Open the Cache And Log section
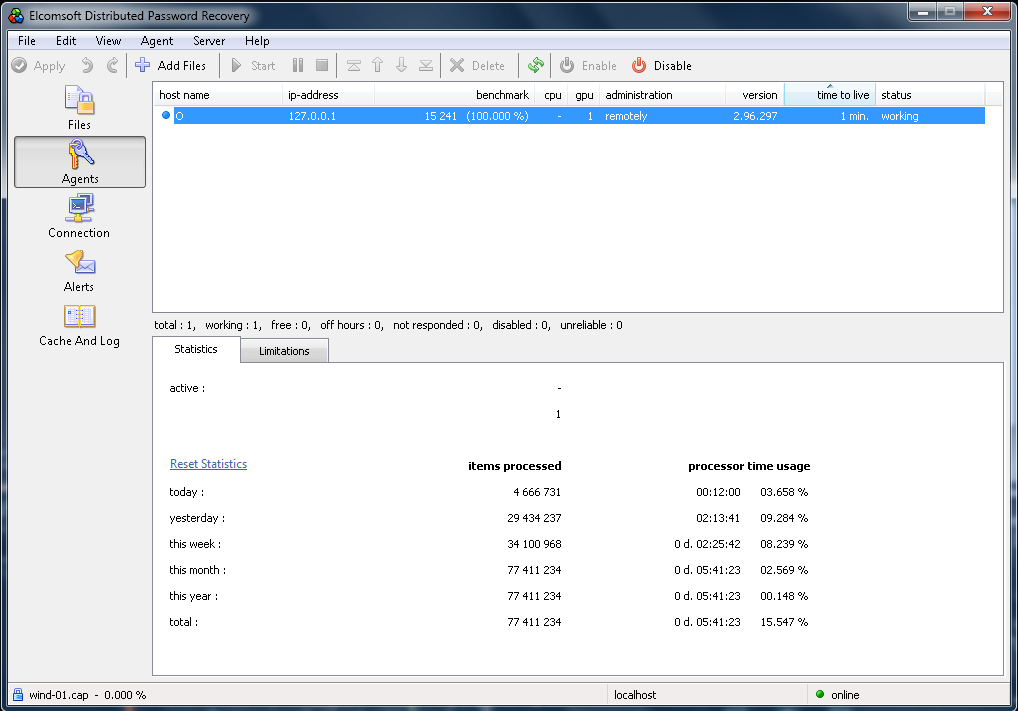Screen dimensions: 1018x711 79,325
